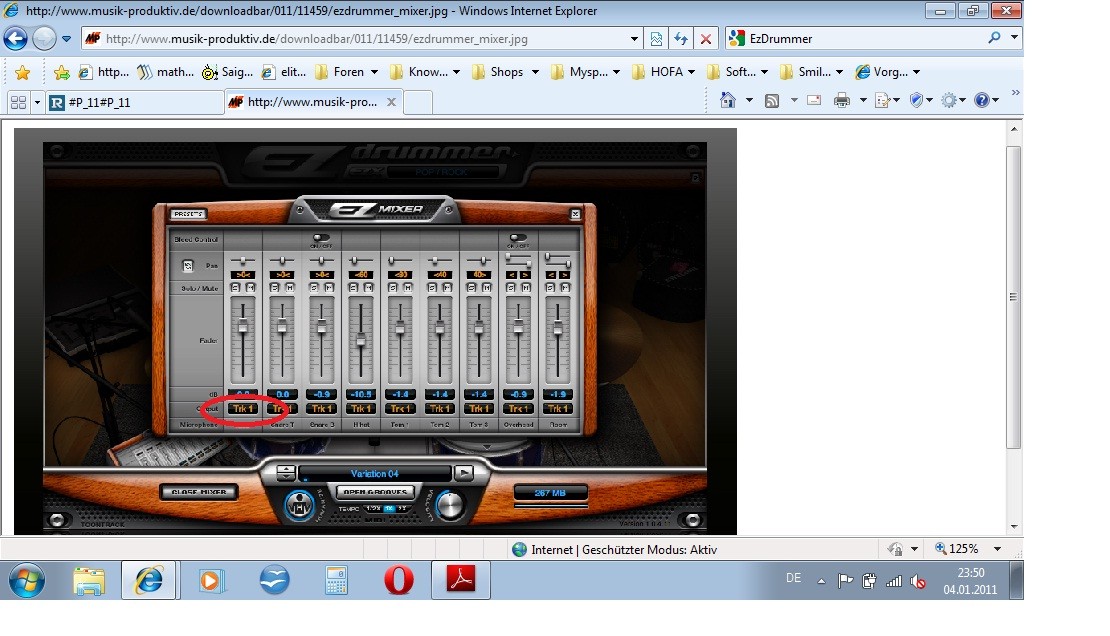Image resolution: width=1110 pixels, height=636 pixels.
Task: Toggle Compatibility View icon in address bar
Action: pos(656,39)
